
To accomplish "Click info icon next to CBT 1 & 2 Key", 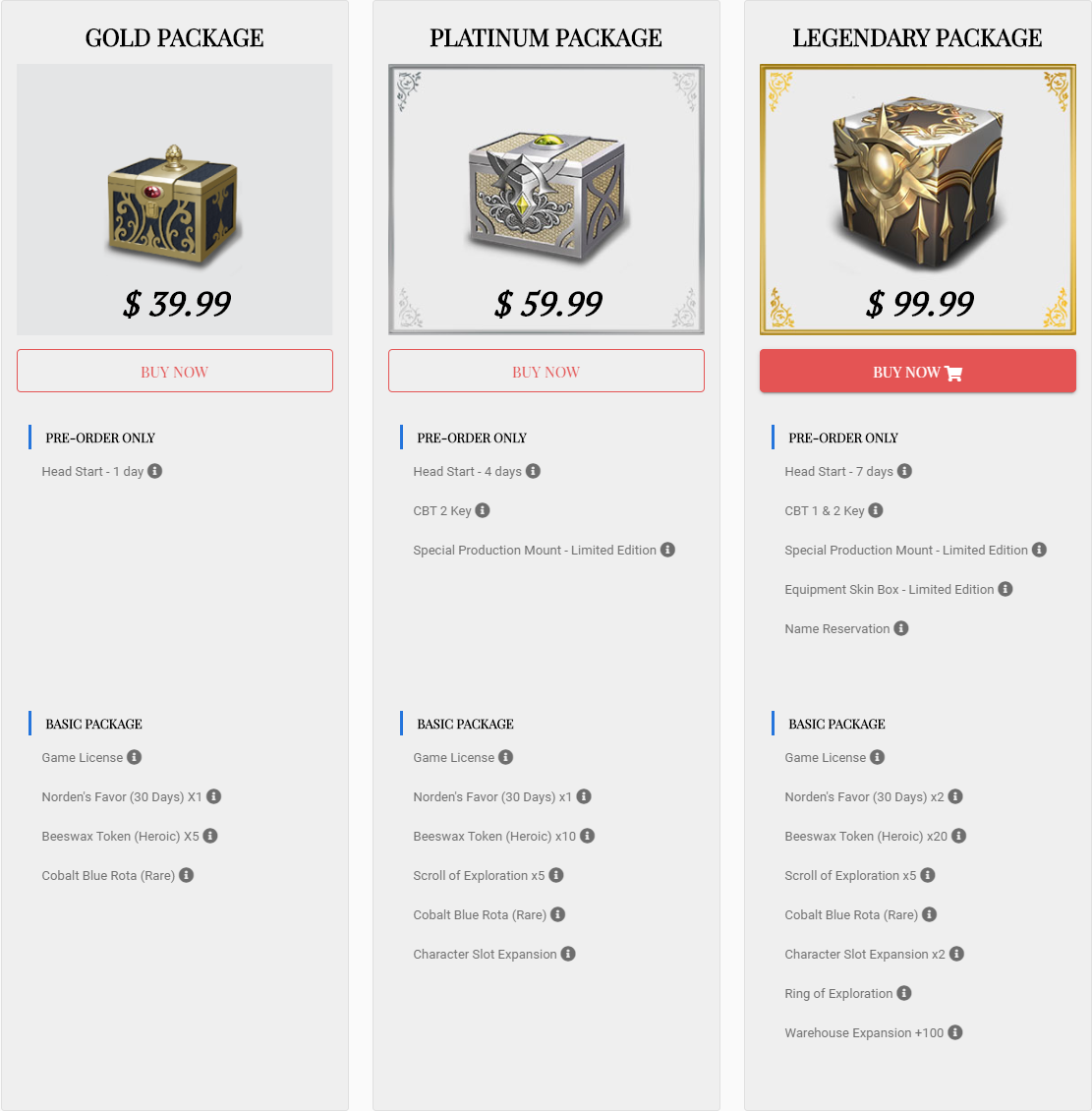I will pyautogui.click(x=876, y=510).
